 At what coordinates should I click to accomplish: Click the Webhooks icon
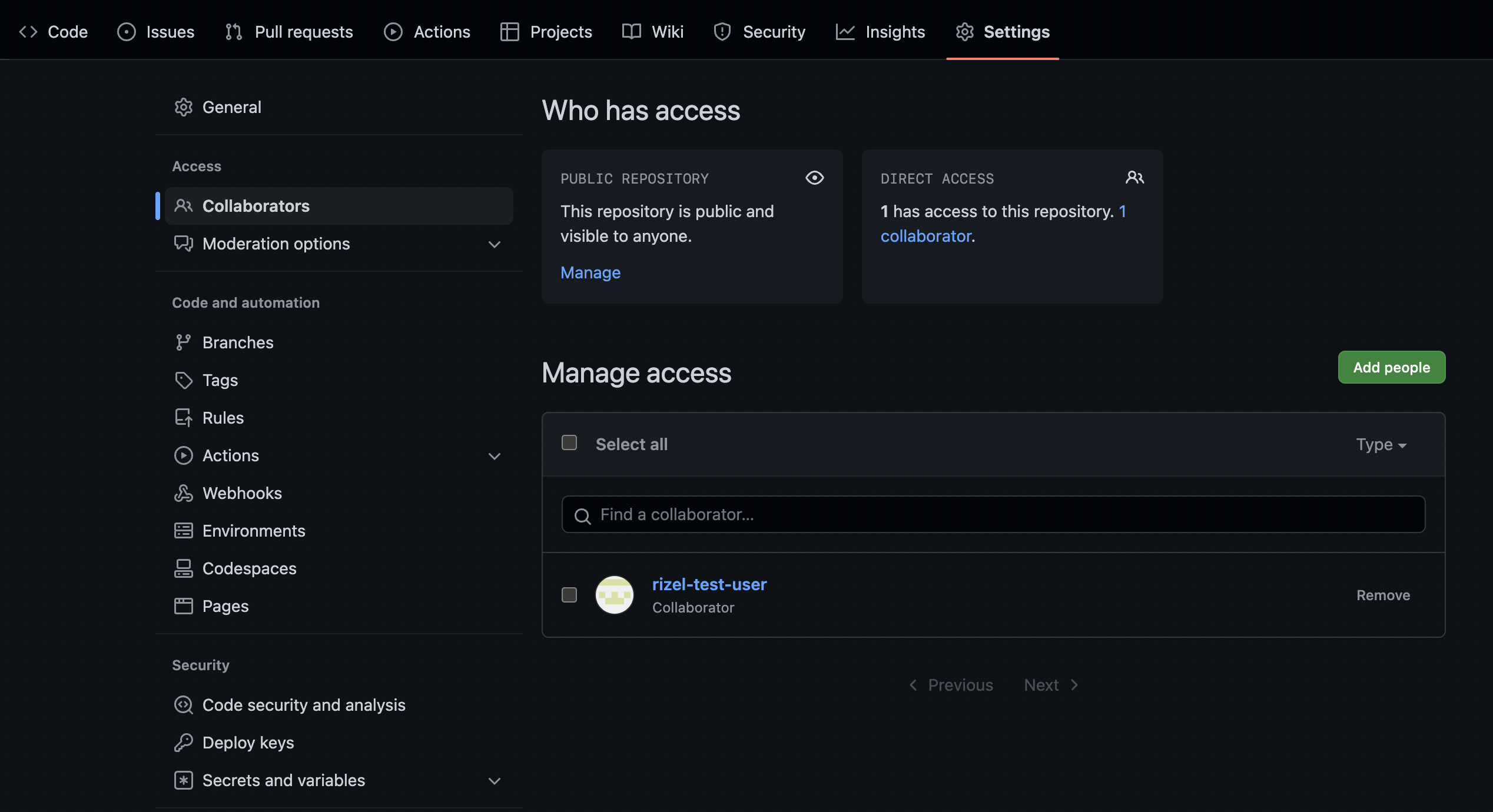coord(184,493)
